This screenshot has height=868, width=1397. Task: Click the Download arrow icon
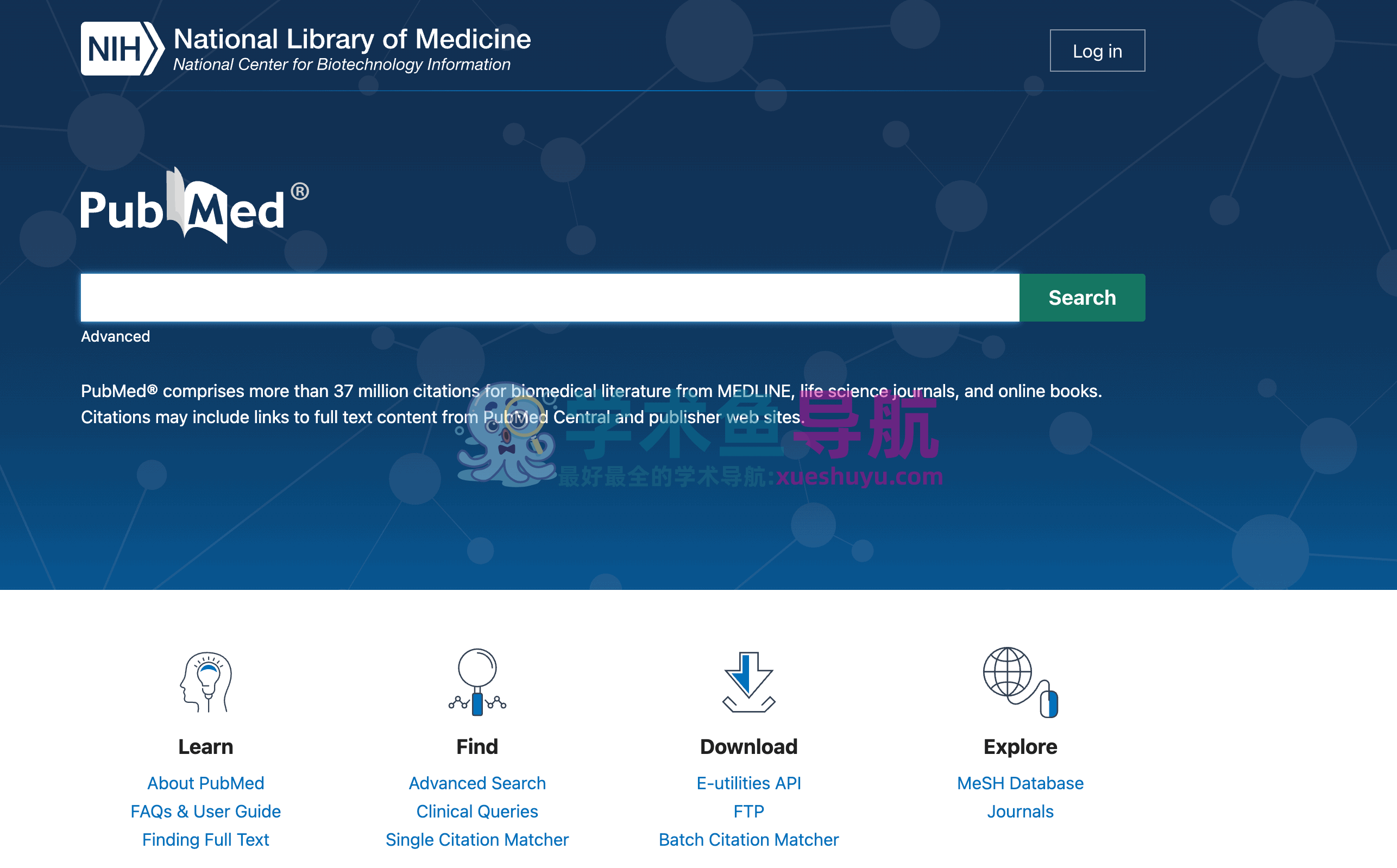pos(748,682)
